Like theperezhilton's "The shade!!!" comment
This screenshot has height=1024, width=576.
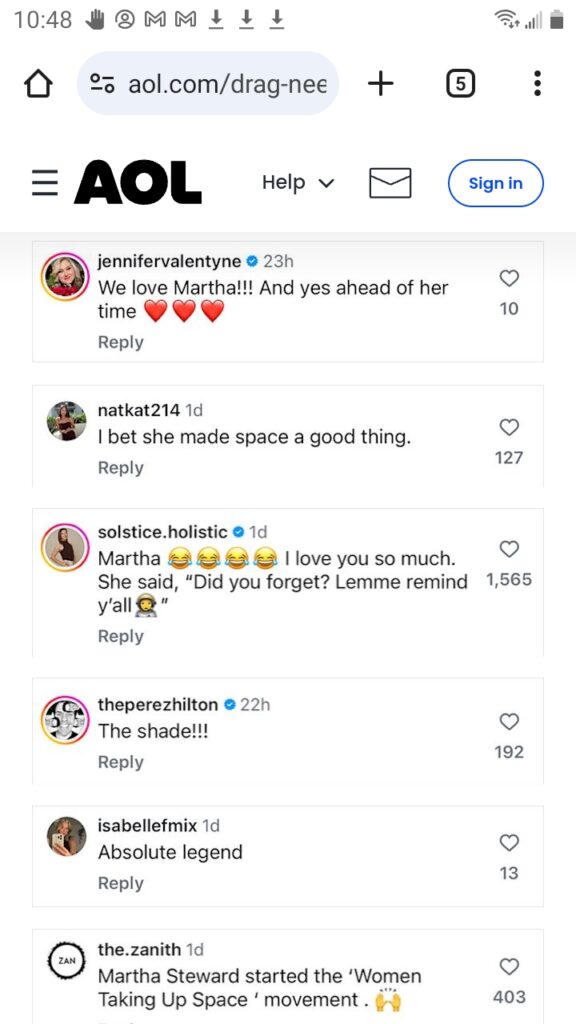click(509, 721)
